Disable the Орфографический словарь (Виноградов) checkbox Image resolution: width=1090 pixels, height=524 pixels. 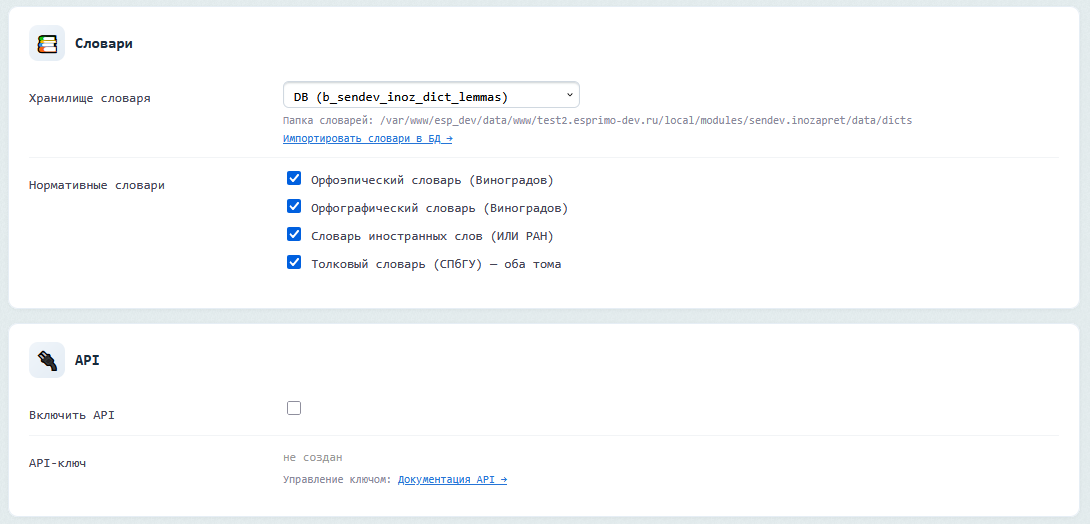pos(294,207)
